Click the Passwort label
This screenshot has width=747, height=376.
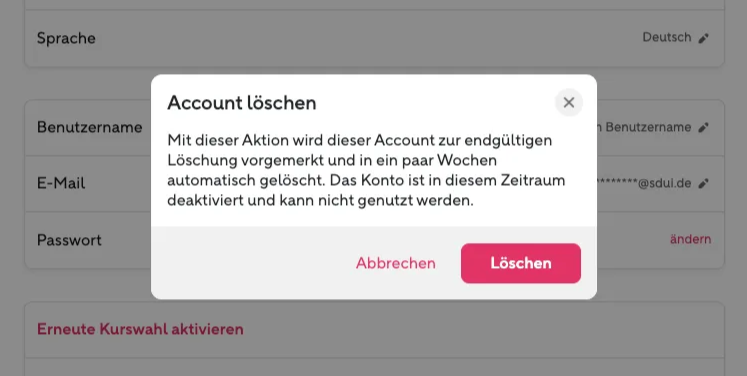[70, 240]
